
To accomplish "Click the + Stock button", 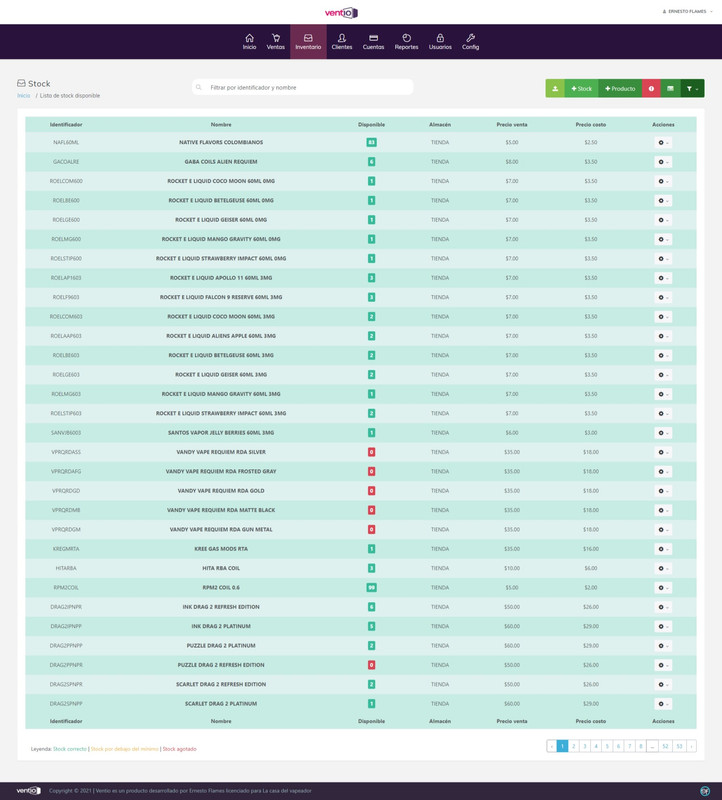I will 581,88.
